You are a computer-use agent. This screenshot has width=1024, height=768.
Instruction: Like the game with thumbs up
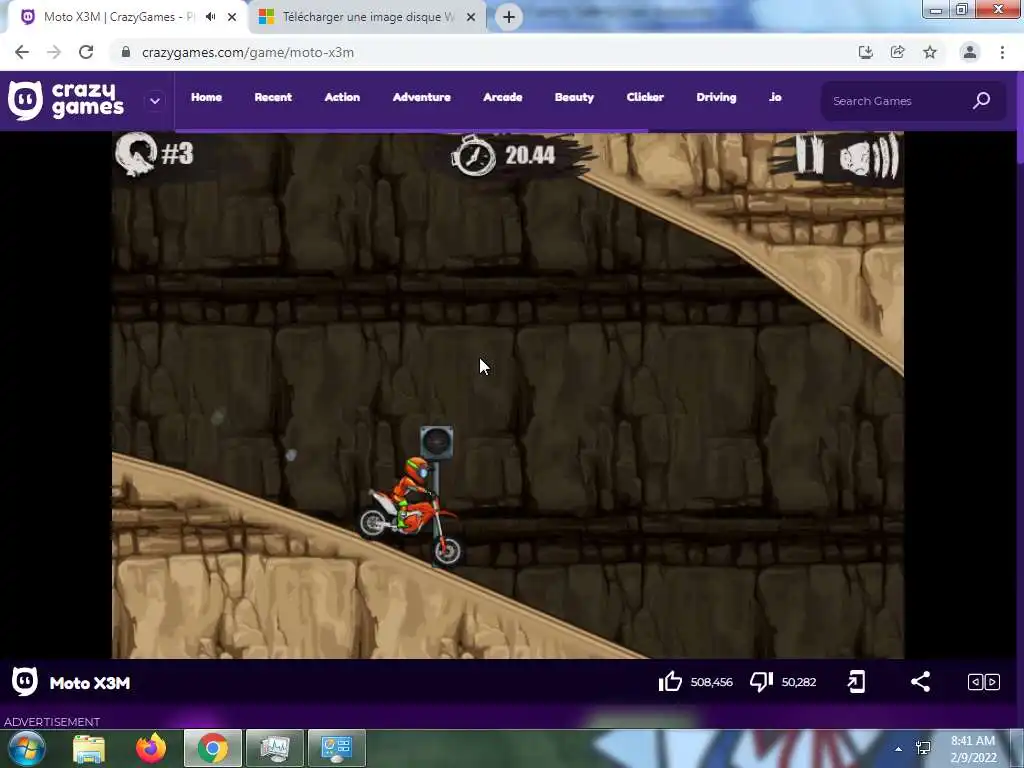click(x=670, y=682)
